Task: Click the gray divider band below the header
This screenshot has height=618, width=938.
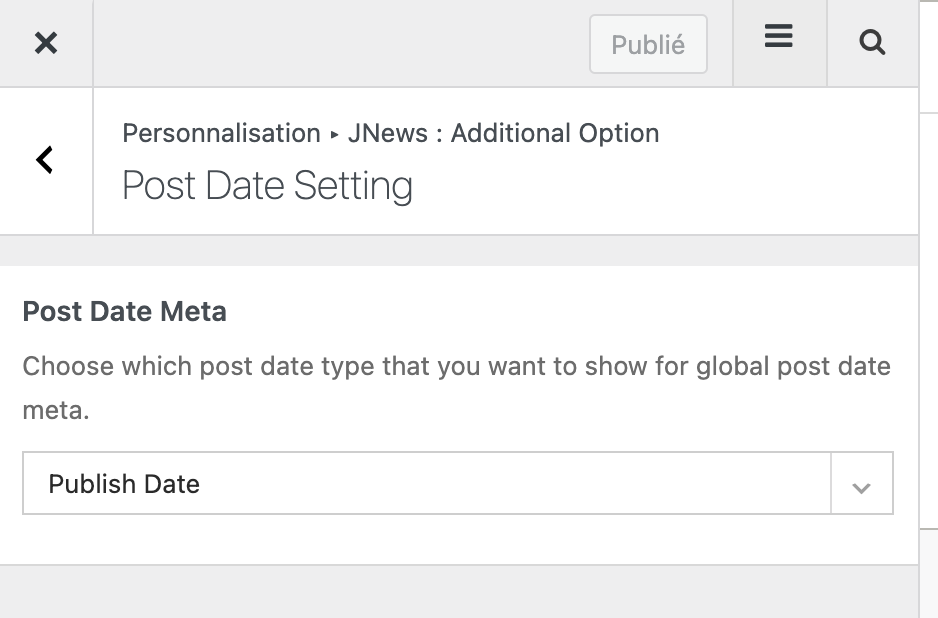Action: click(x=459, y=251)
